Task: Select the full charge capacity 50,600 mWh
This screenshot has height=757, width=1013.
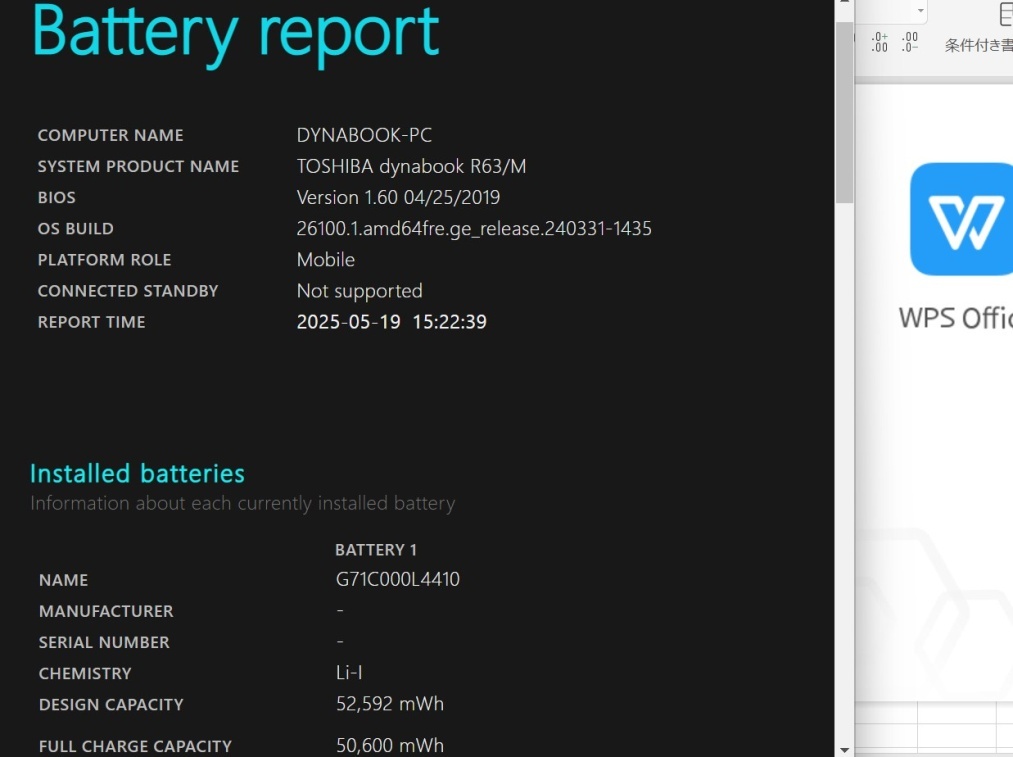Action: (390, 745)
